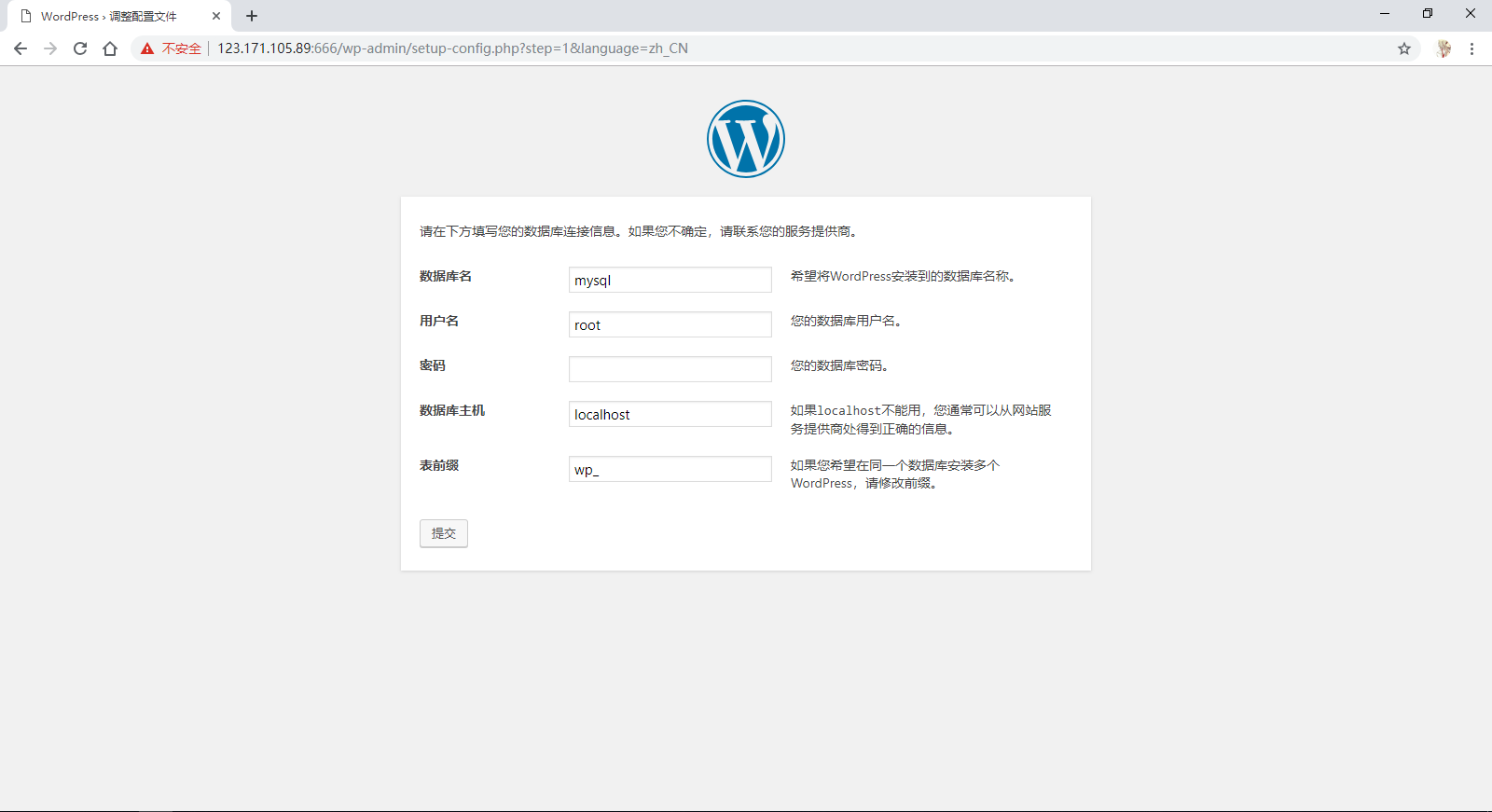
Task: Click the empty database password field
Action: point(670,369)
